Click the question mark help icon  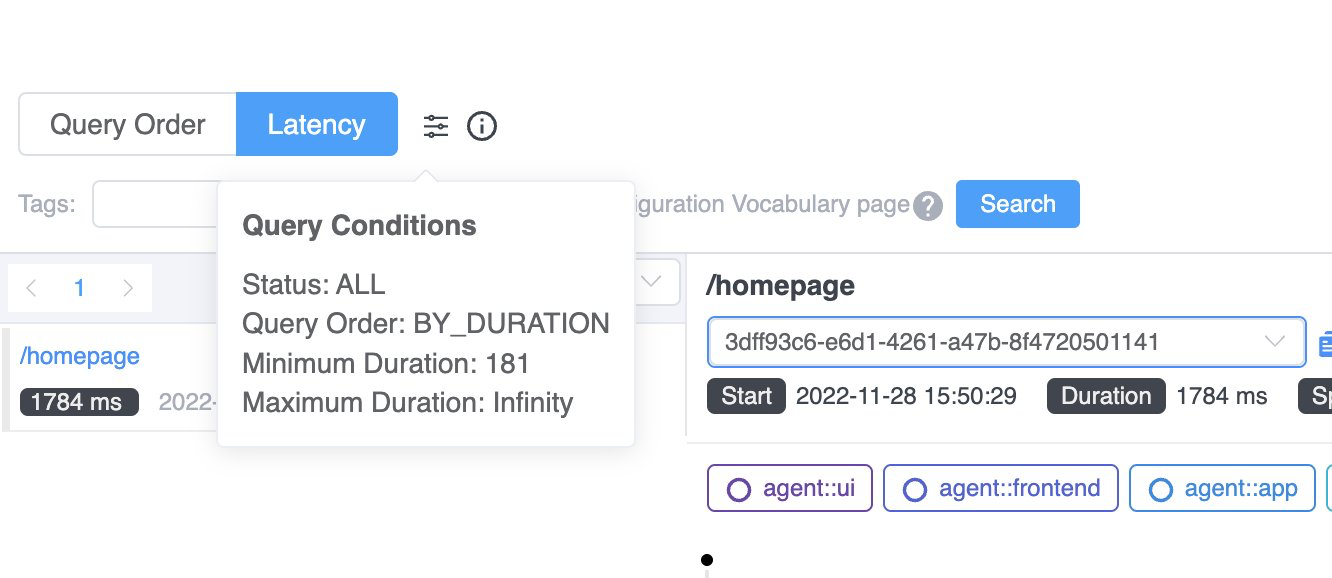click(x=928, y=206)
